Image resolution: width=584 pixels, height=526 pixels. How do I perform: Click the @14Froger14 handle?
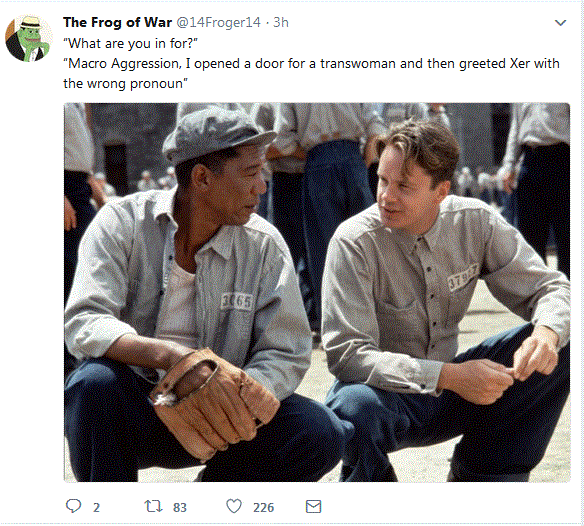pos(218,22)
